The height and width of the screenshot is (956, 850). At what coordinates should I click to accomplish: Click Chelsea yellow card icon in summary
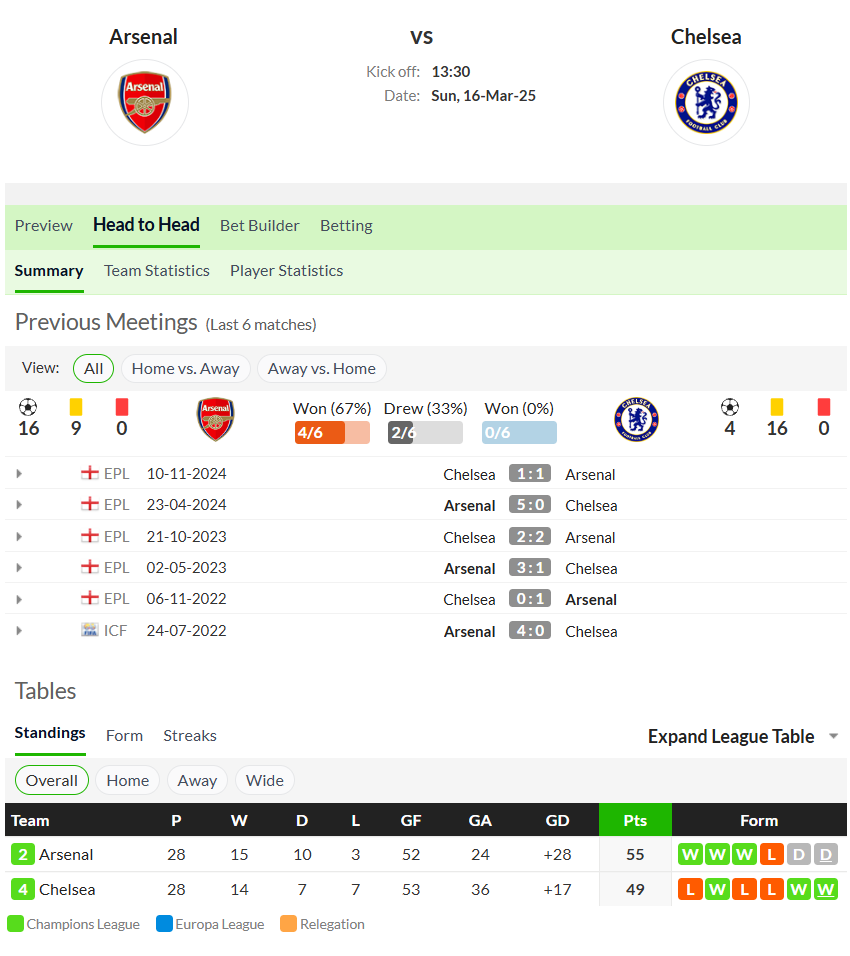pos(777,407)
